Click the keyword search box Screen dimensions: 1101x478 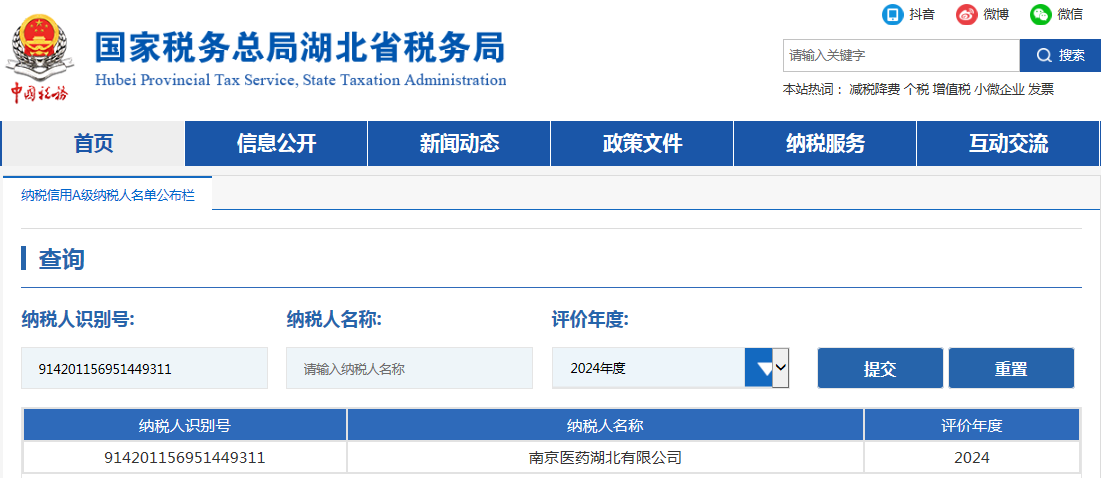(x=900, y=55)
